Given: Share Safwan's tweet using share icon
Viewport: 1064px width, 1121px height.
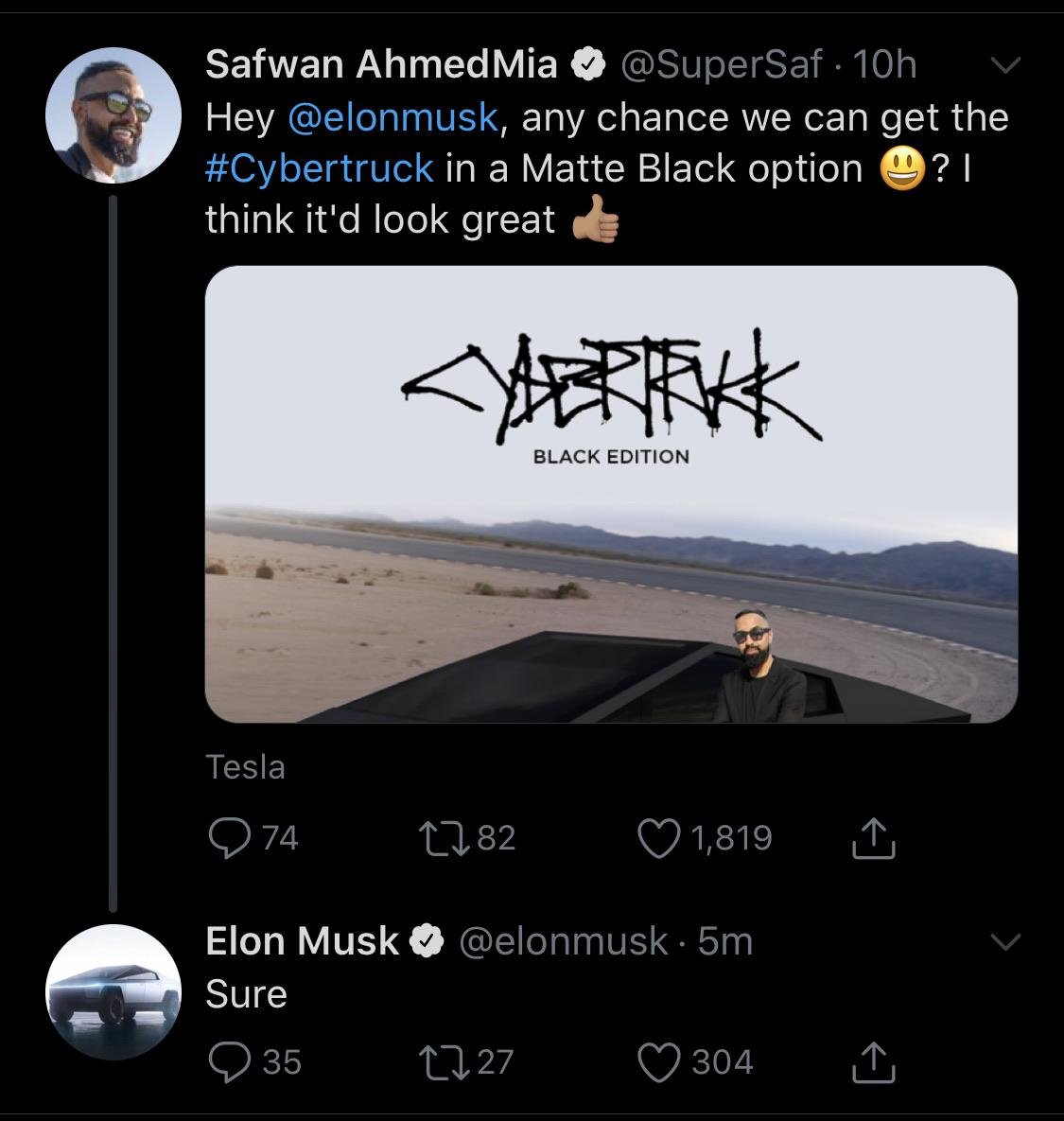Looking at the screenshot, I should [x=873, y=838].
